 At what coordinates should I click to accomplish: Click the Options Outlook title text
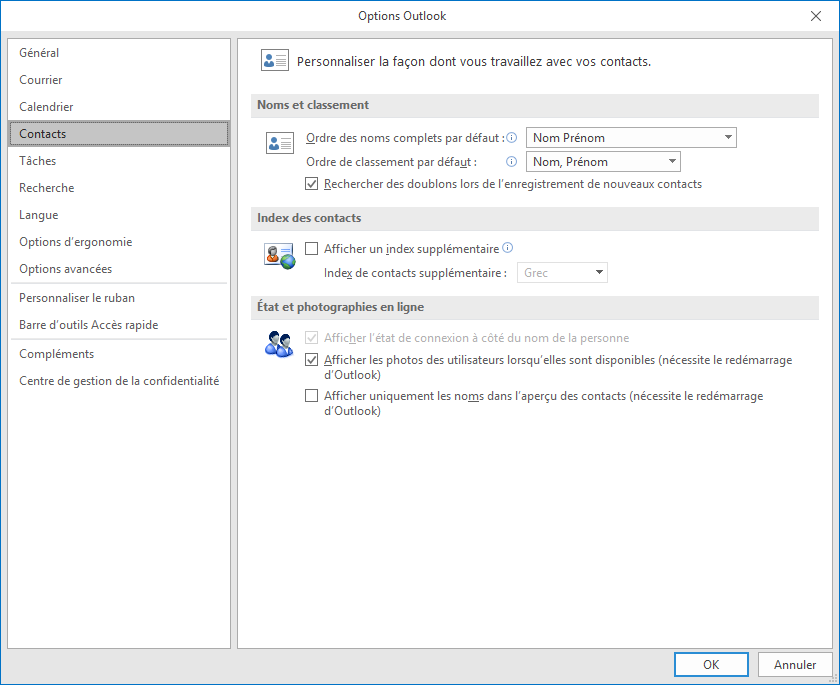click(402, 16)
